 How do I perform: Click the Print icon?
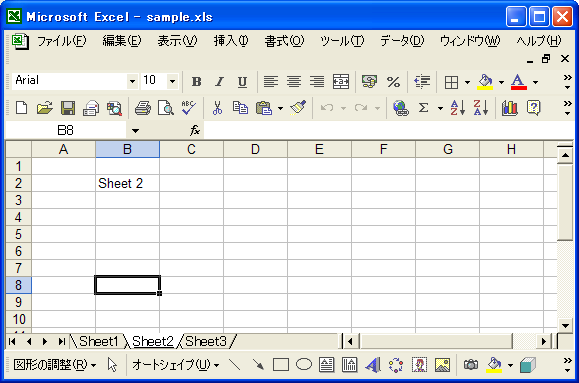coord(143,108)
